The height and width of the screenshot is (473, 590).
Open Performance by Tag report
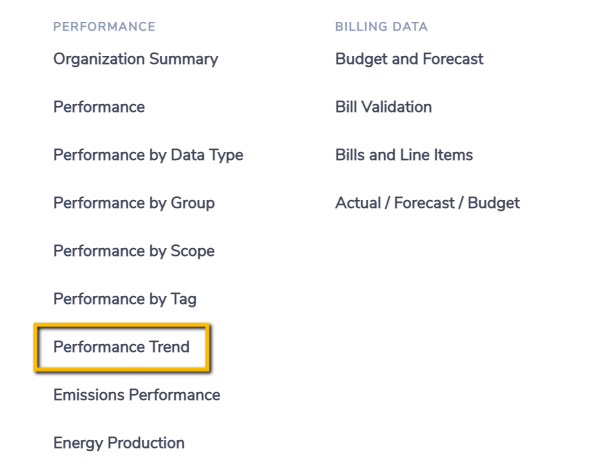(125, 300)
